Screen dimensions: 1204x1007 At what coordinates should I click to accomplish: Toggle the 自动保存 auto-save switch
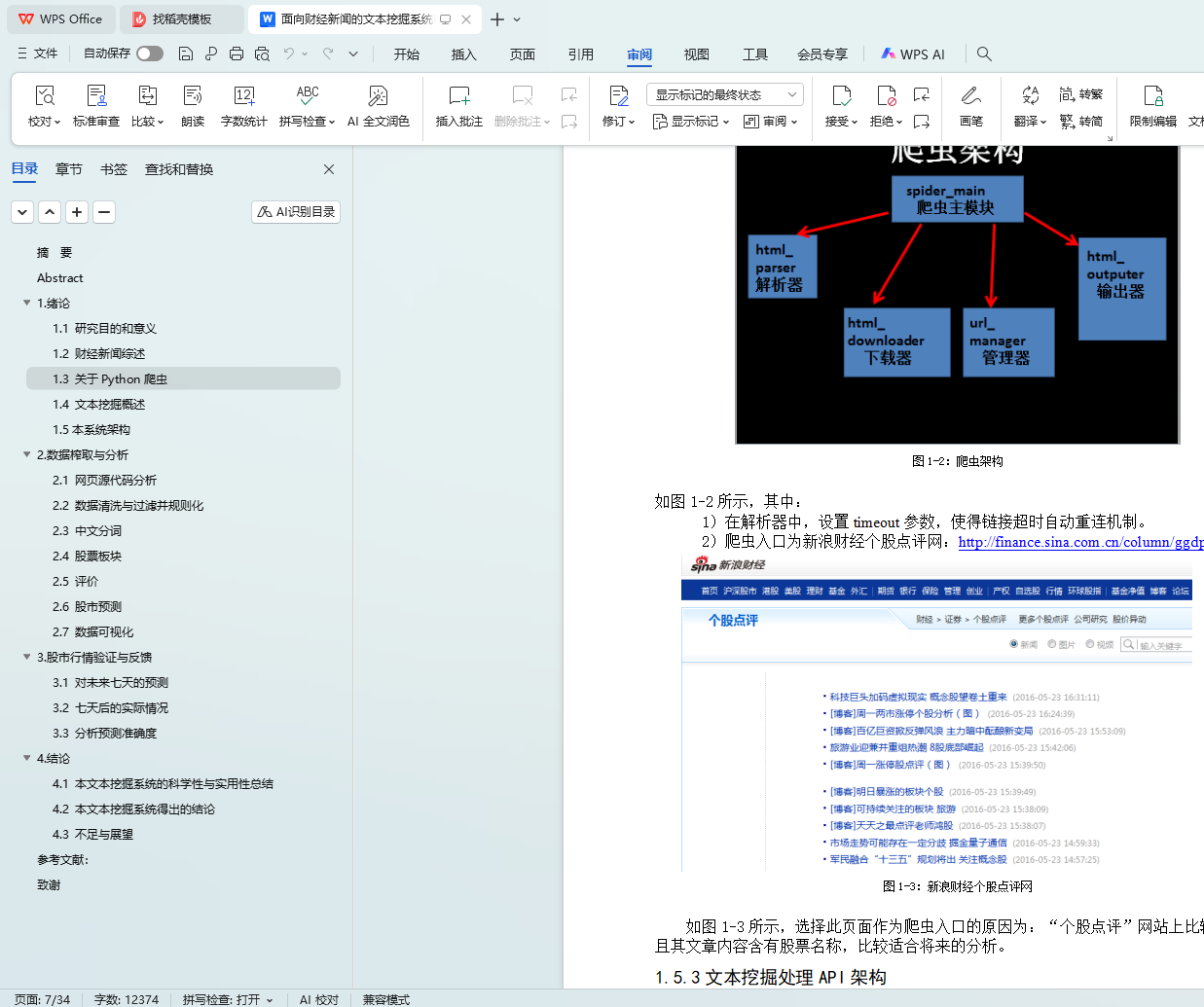(150, 54)
